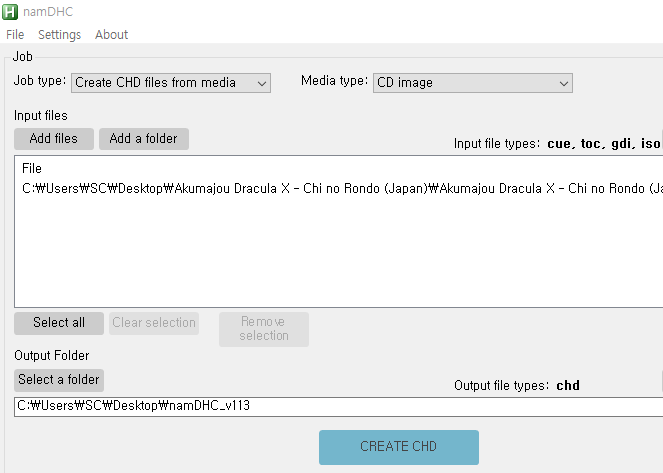Open the File menu
The width and height of the screenshot is (663, 473).
(14, 34)
